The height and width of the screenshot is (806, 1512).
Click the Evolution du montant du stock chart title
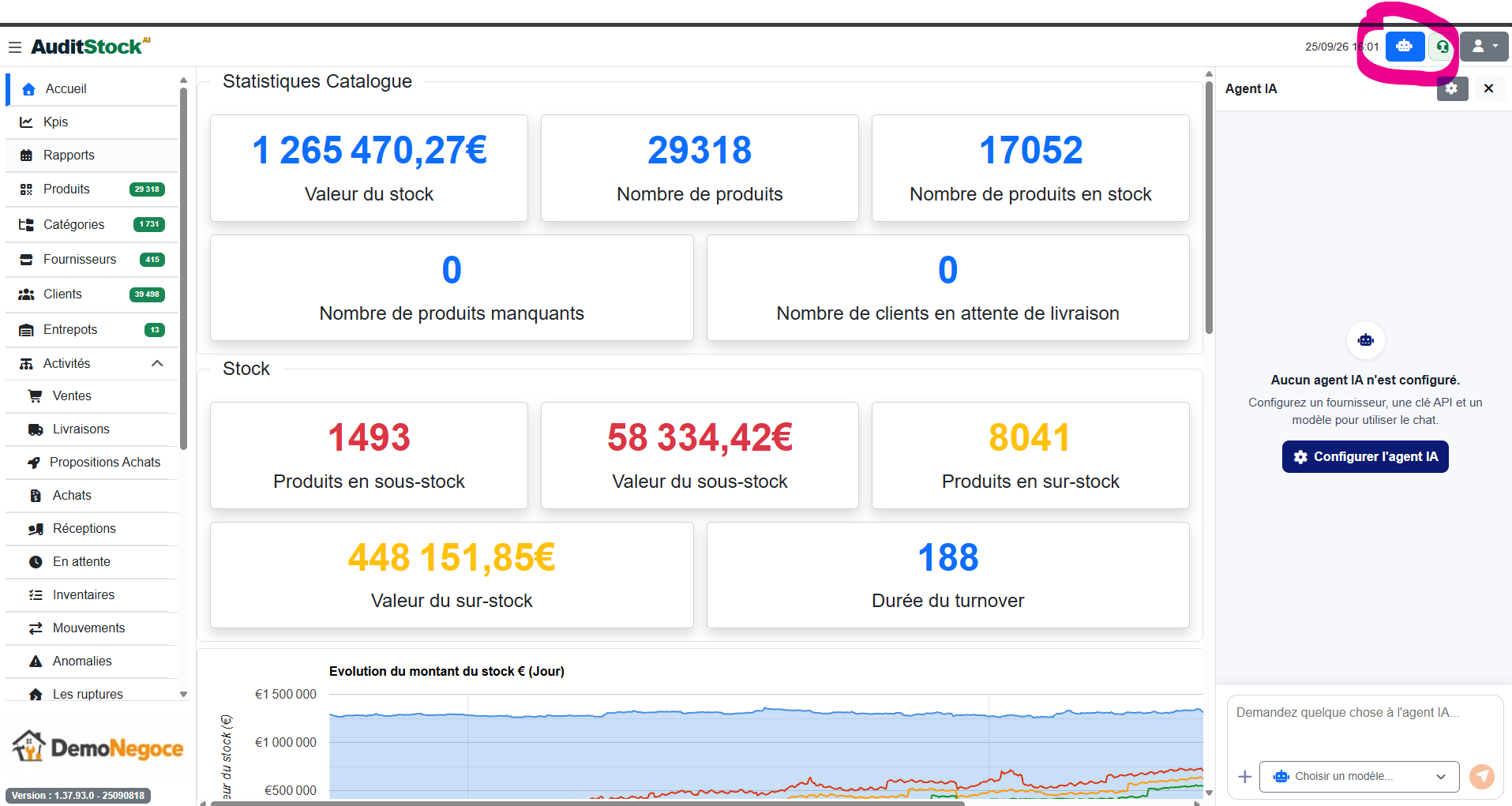click(x=447, y=672)
